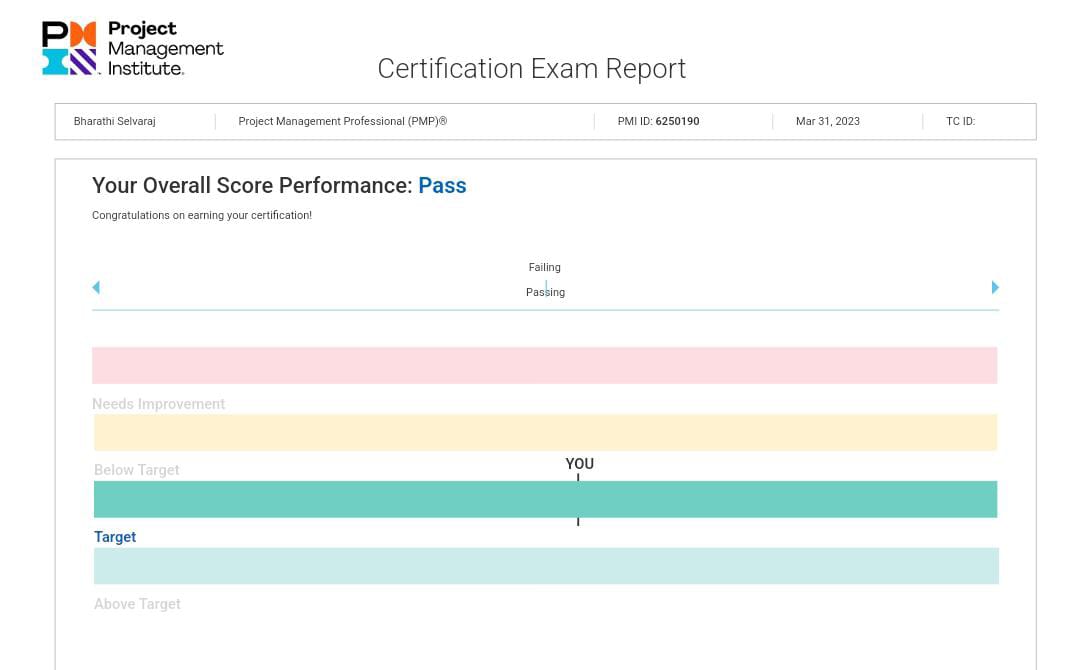Click Project Management Professional (PMP)® text

pyautogui.click(x=342, y=121)
